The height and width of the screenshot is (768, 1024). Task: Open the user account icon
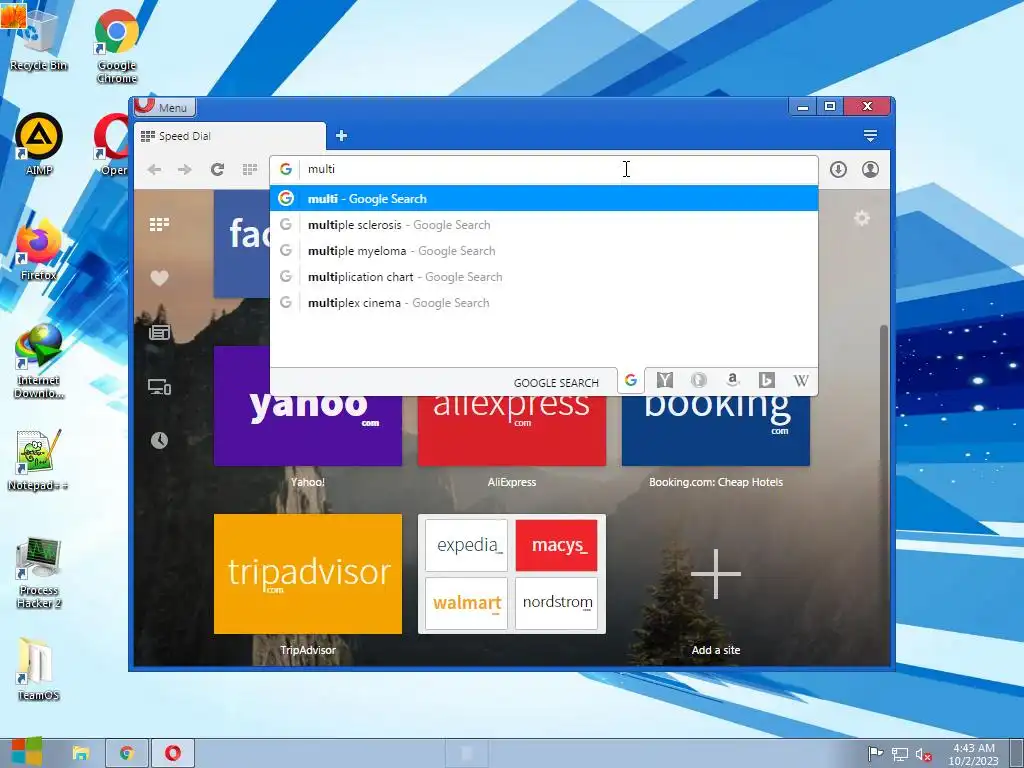pyautogui.click(x=870, y=170)
